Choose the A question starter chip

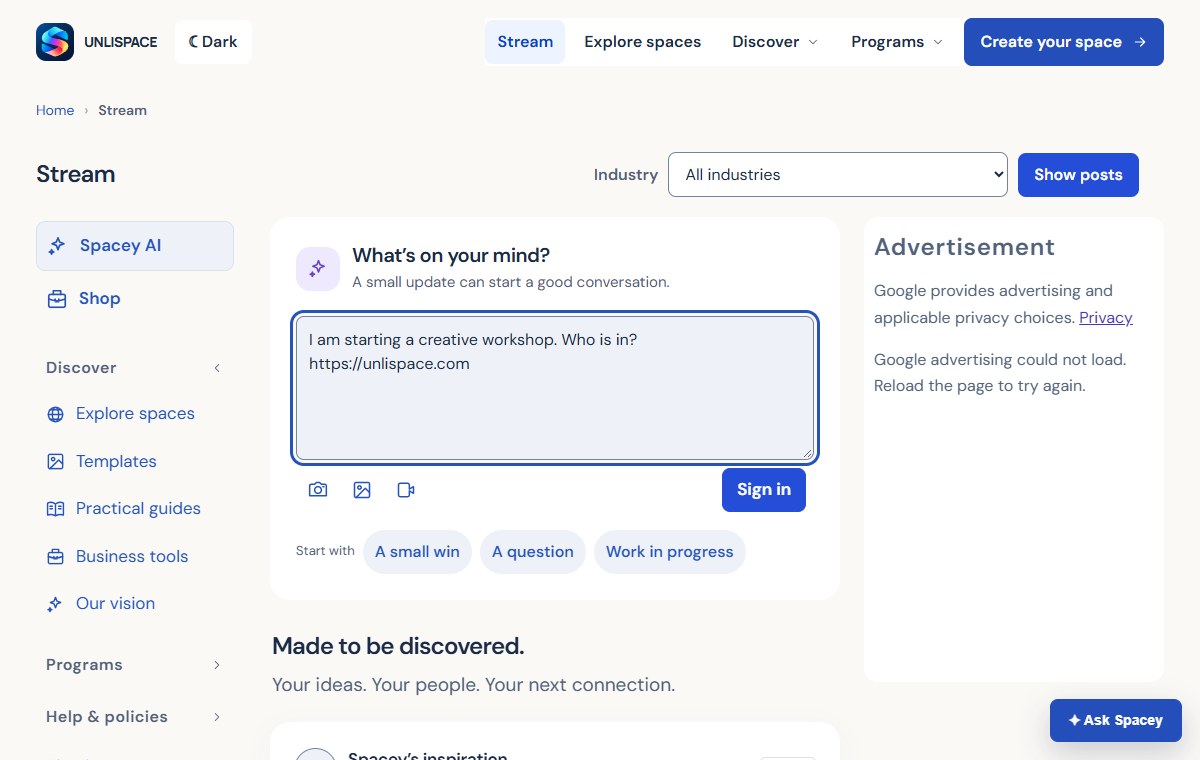[x=533, y=552]
